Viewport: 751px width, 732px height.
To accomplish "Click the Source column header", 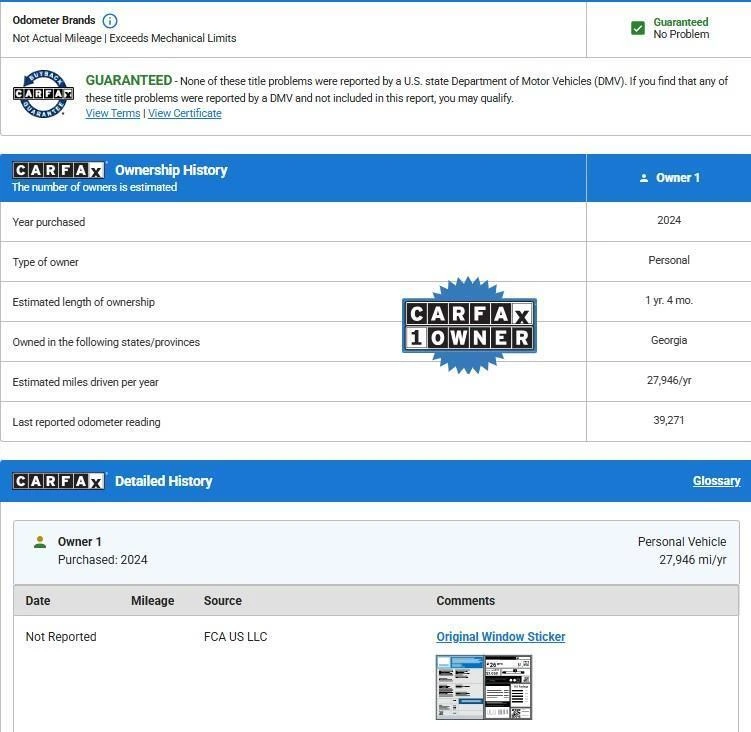I will click(x=222, y=601).
